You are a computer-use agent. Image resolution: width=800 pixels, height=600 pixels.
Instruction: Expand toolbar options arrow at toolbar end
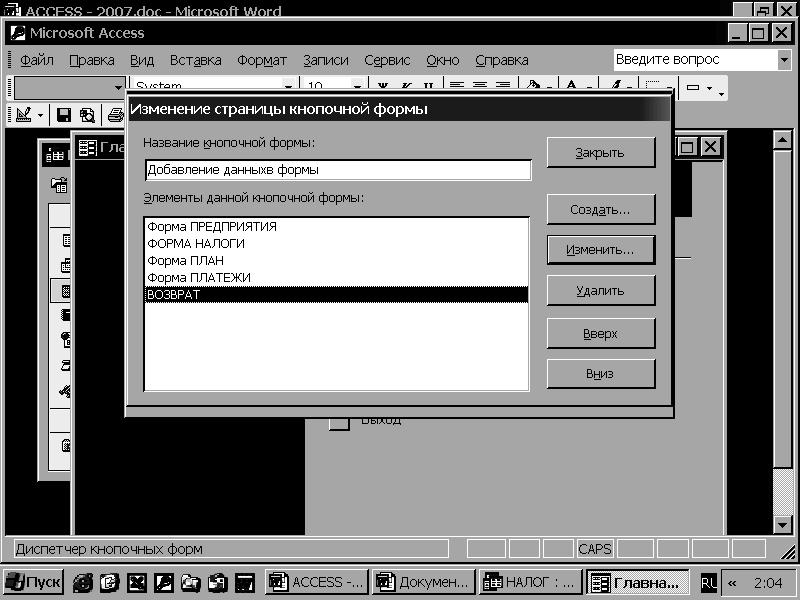point(721,93)
